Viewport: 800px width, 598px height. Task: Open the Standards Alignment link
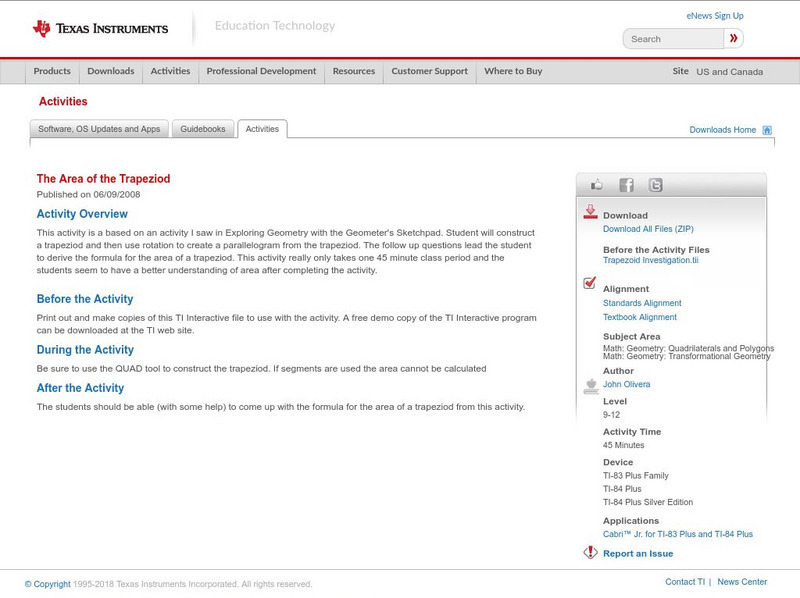coord(640,303)
